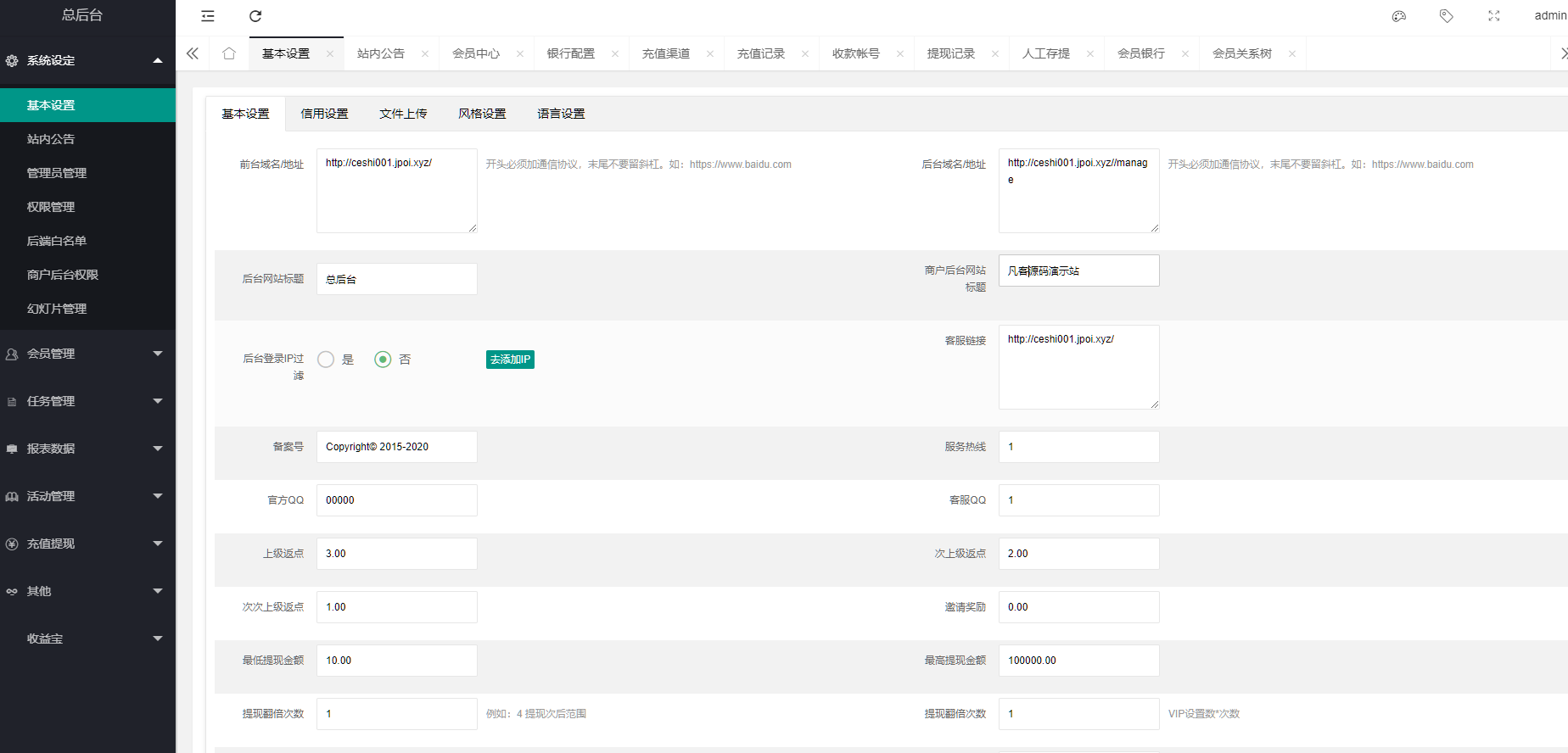Focus the 上级返点 input field

397,554
